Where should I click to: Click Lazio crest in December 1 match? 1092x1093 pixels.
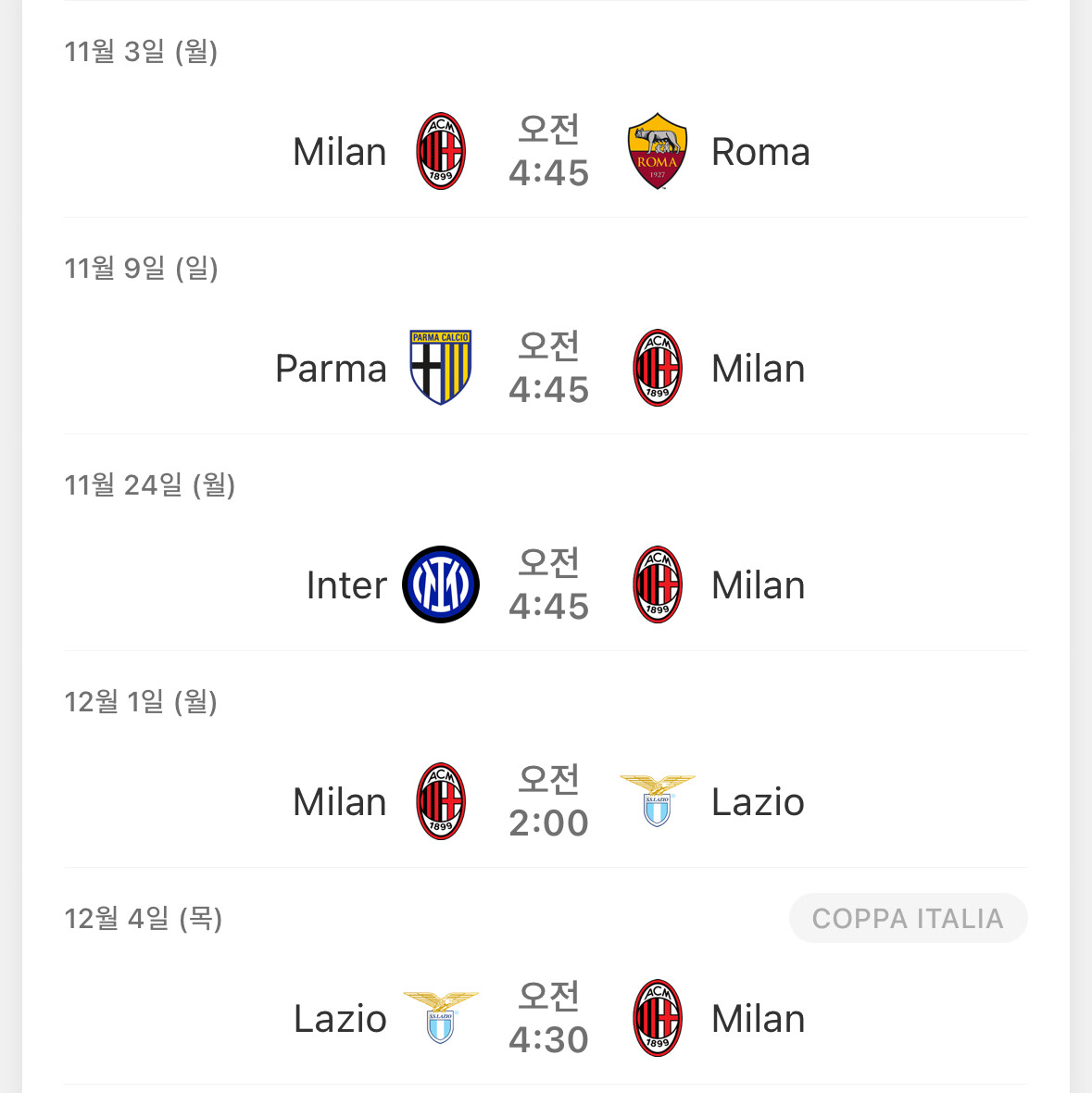(657, 801)
